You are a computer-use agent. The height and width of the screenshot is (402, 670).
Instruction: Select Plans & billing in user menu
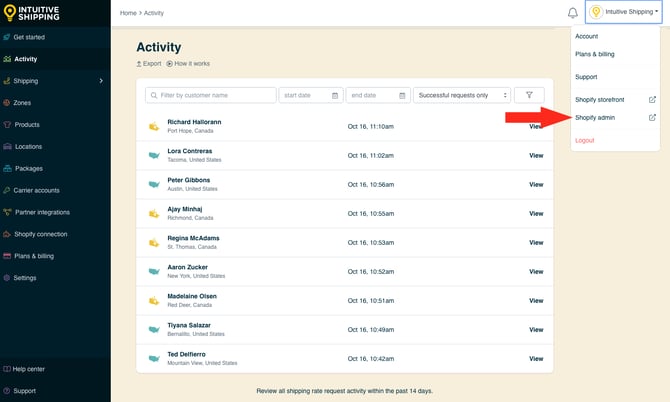[x=594, y=54]
